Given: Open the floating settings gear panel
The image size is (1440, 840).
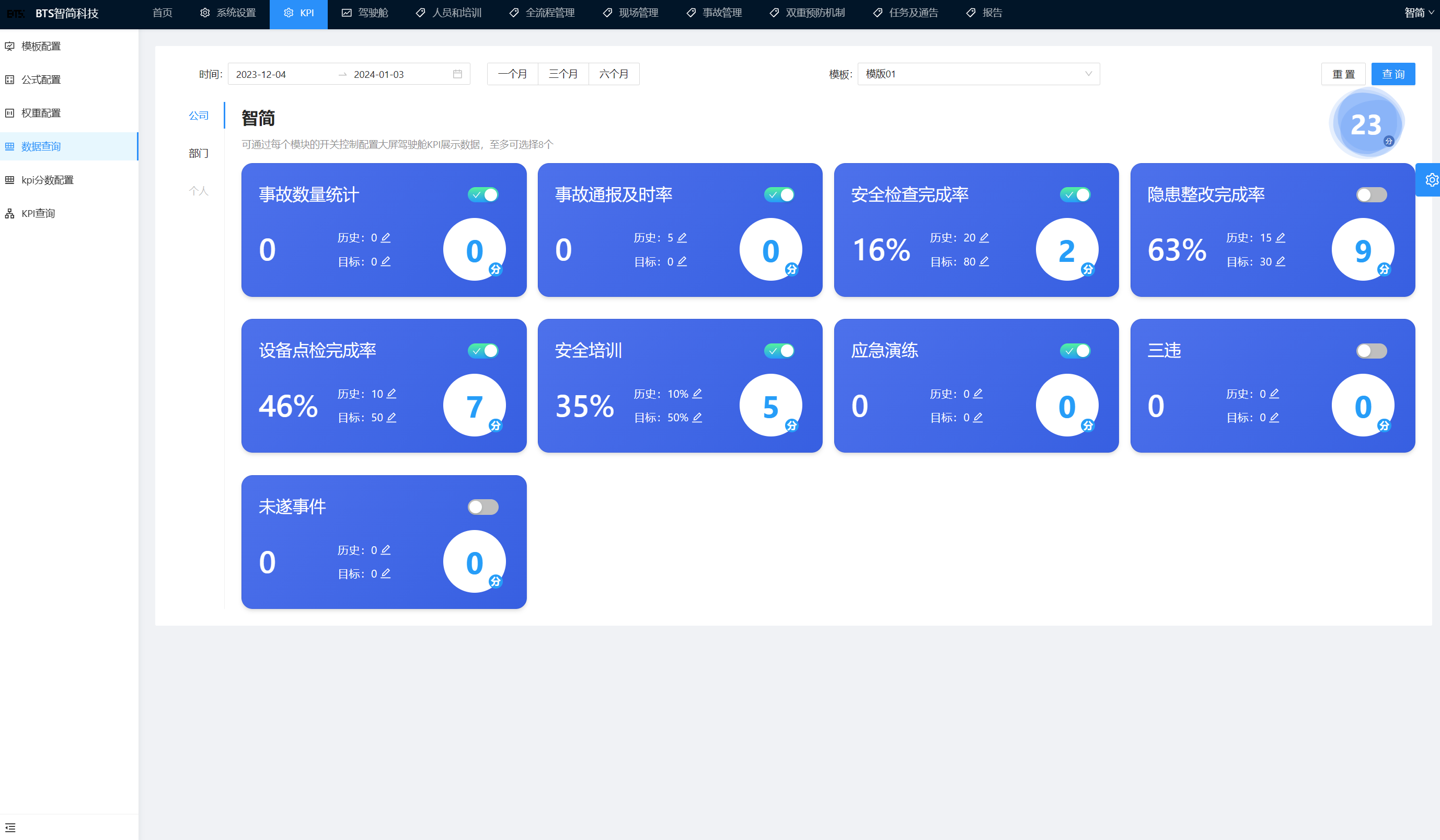Looking at the screenshot, I should [1430, 180].
